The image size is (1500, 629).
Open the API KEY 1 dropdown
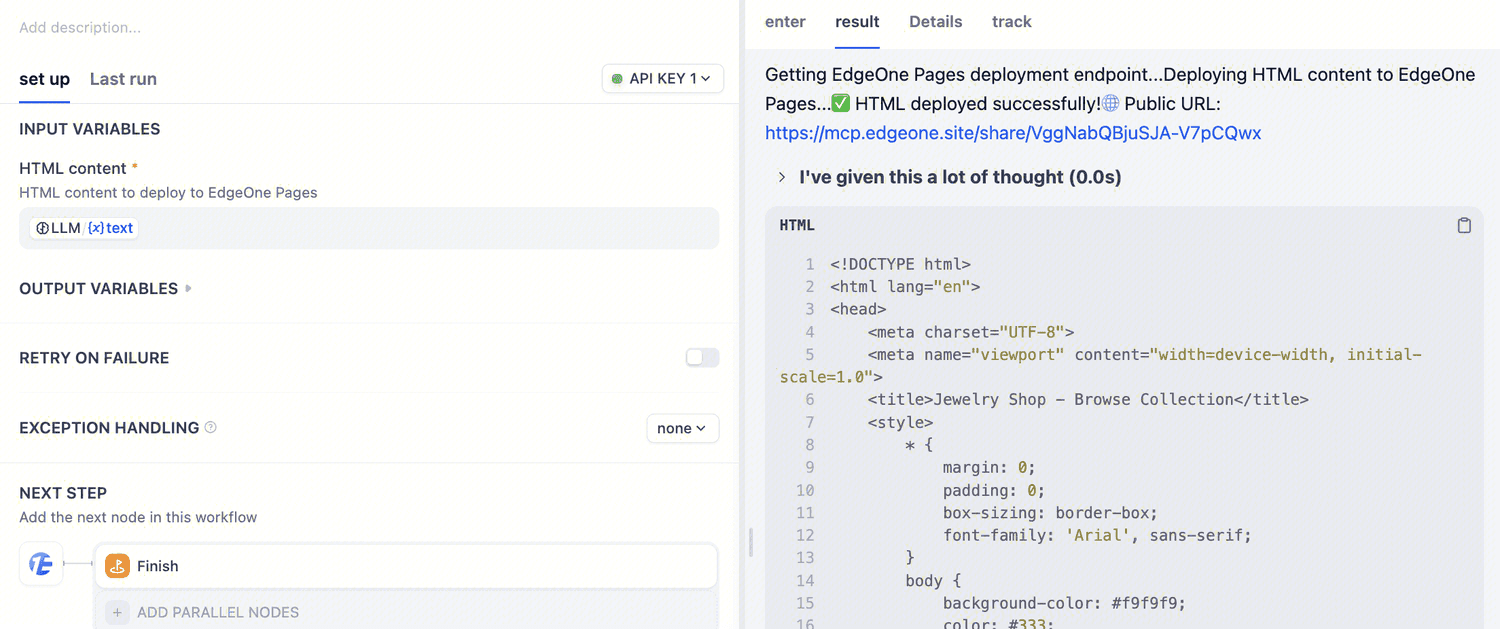(x=662, y=79)
